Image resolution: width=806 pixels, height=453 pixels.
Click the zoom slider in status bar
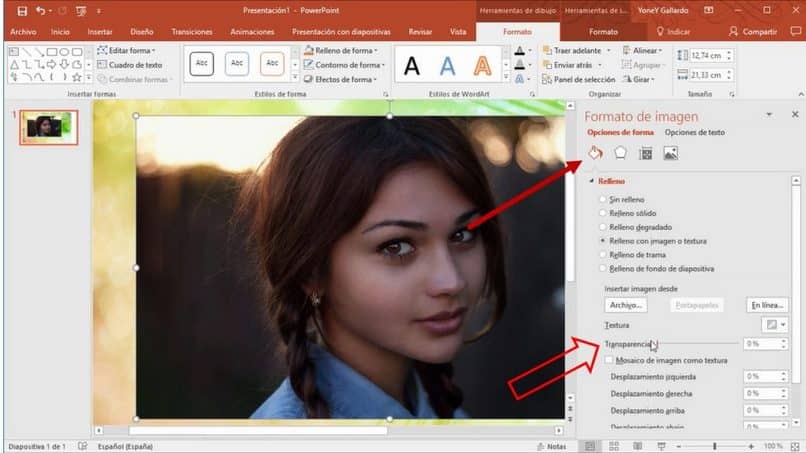(x=715, y=446)
